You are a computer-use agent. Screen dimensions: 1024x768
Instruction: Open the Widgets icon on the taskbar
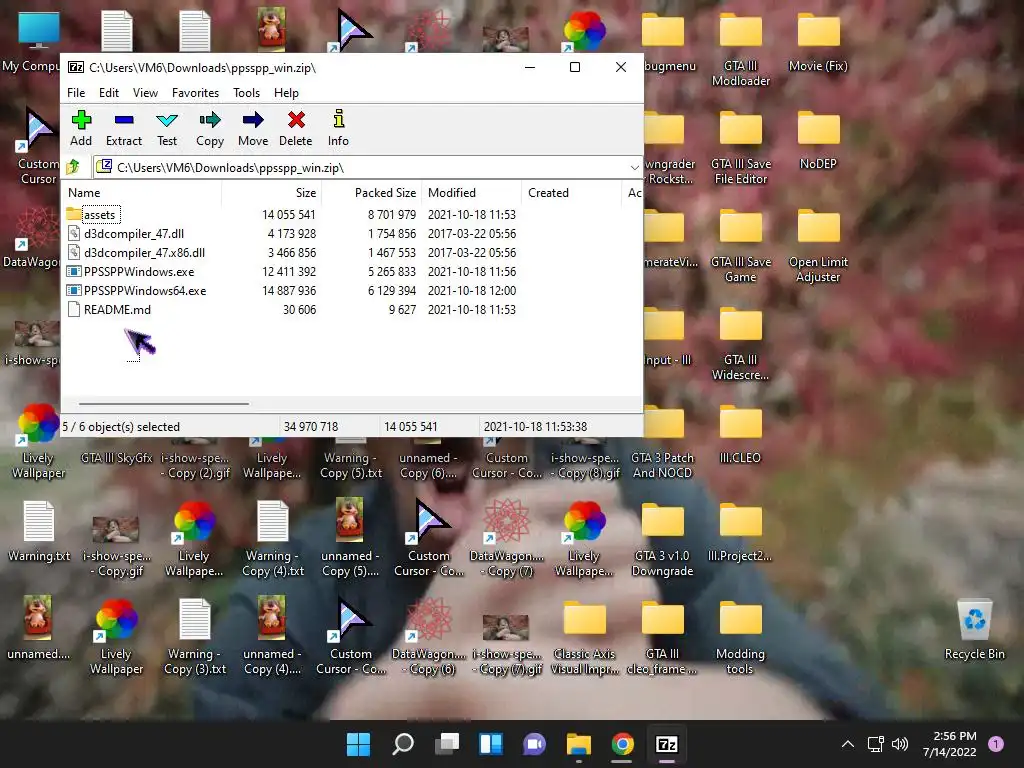(x=490, y=744)
